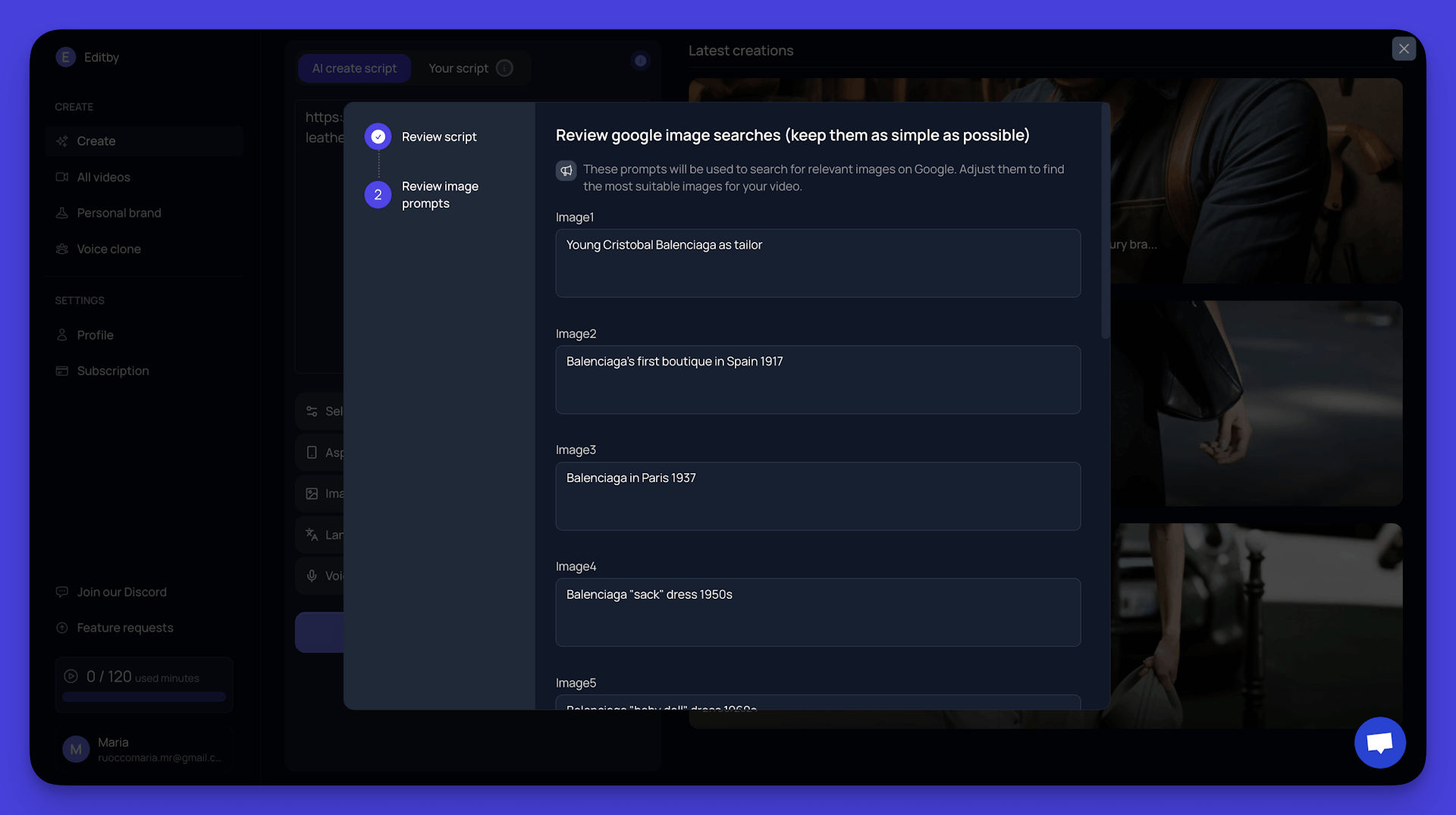Edit the Image2 boutique prompt field
Screen dimensions: 1456x815
[818, 380]
